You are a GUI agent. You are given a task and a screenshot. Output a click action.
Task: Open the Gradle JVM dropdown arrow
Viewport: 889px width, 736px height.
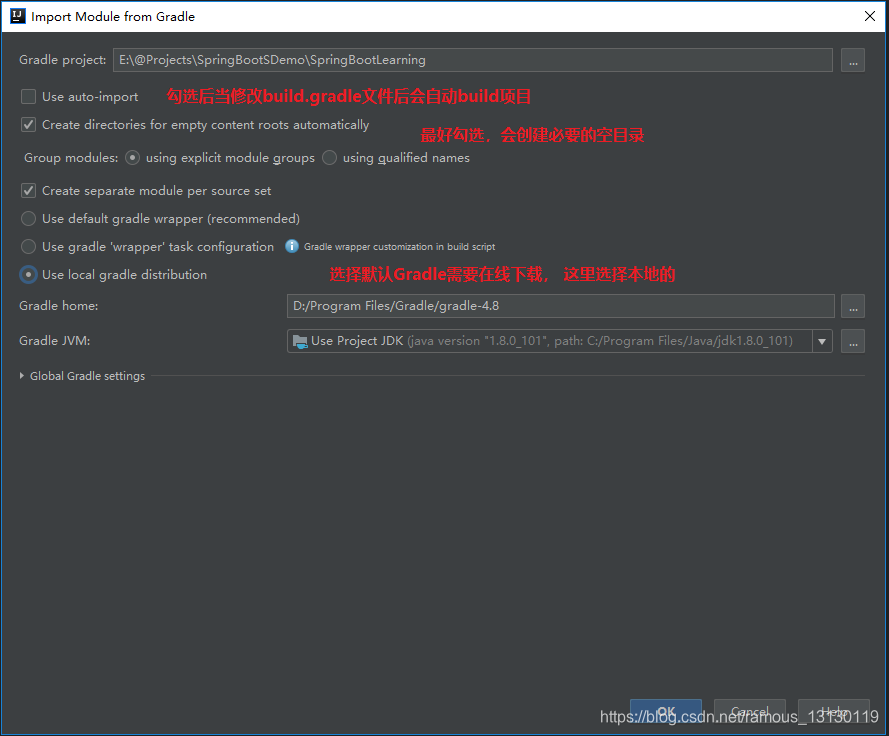(822, 341)
